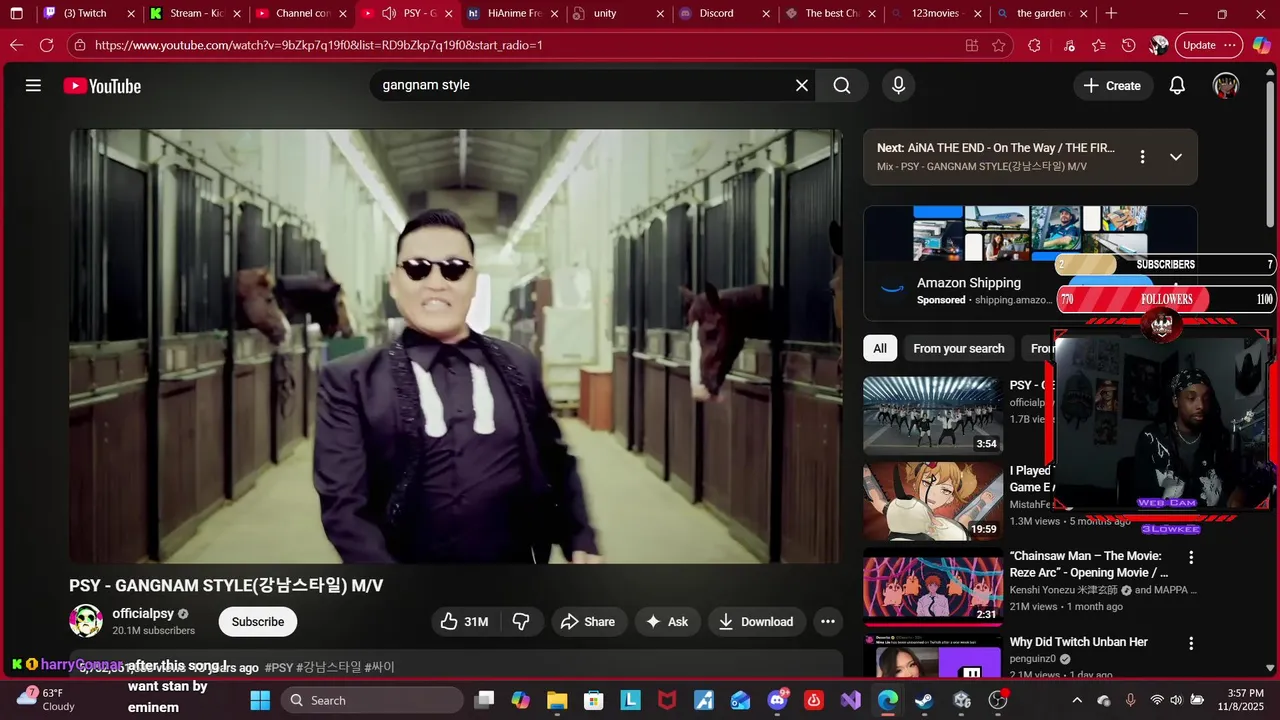Open Copilot icon in browser toolbar

pyautogui.click(x=1262, y=45)
